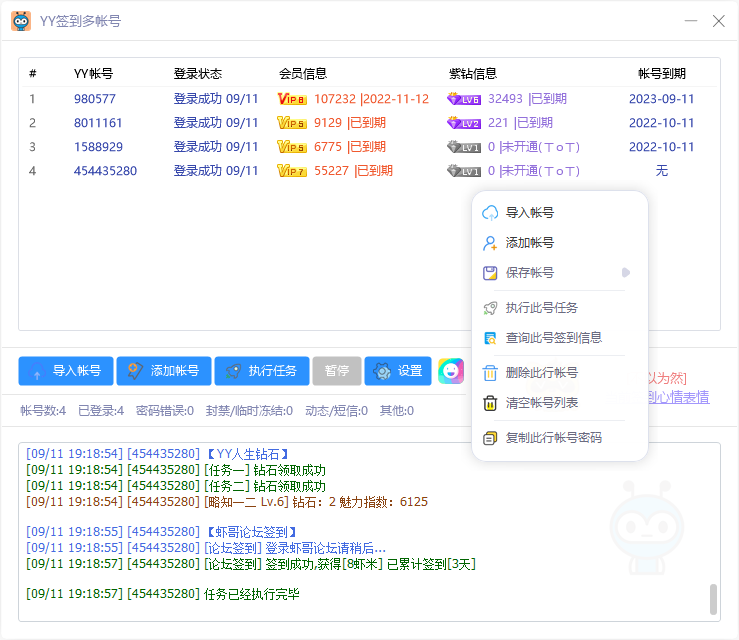Select 清空帐号列表 menu entry

[560, 403]
